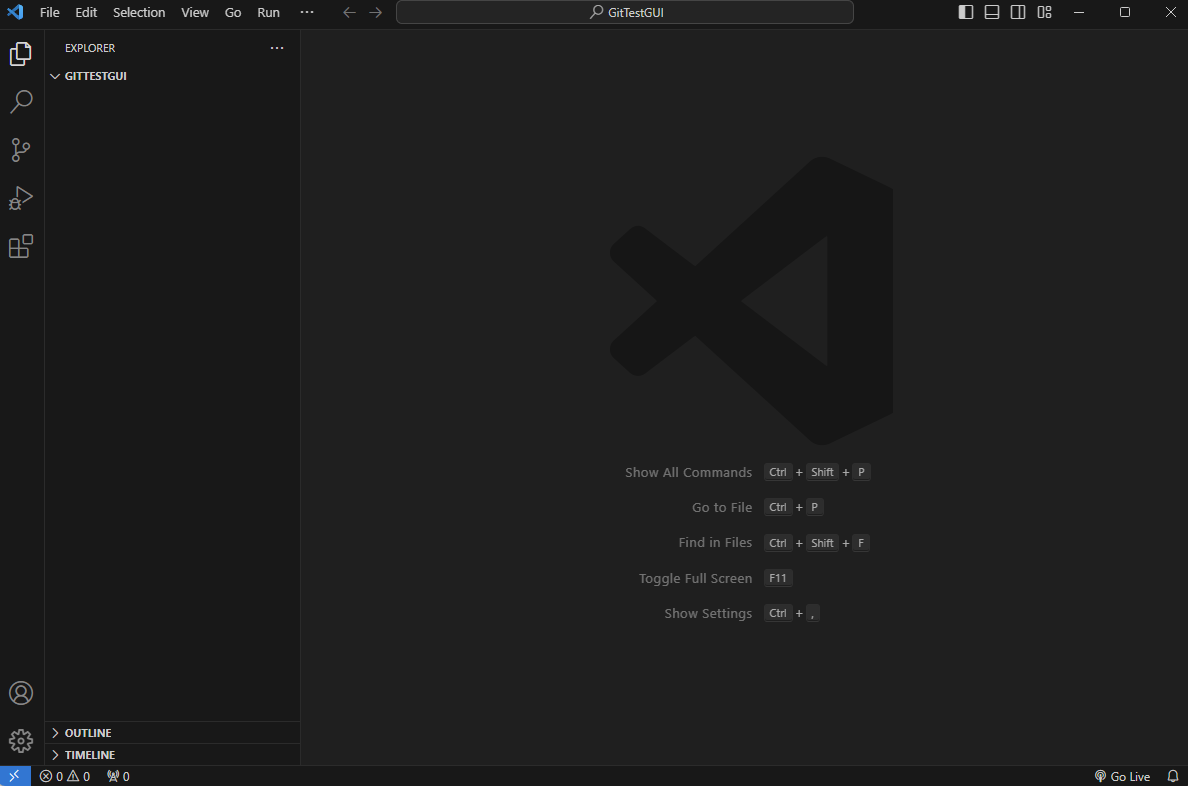Click the Go to File hint text
The image size is (1188, 786).
722,508
